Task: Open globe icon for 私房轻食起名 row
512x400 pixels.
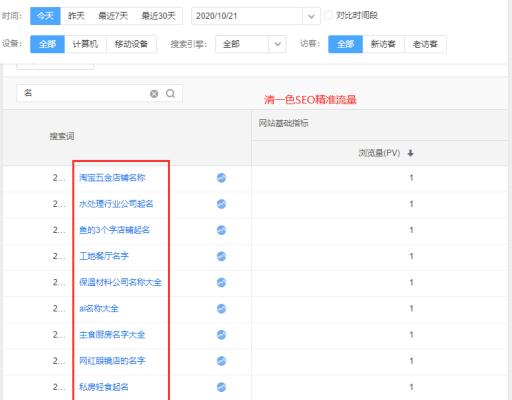Action: point(221,387)
